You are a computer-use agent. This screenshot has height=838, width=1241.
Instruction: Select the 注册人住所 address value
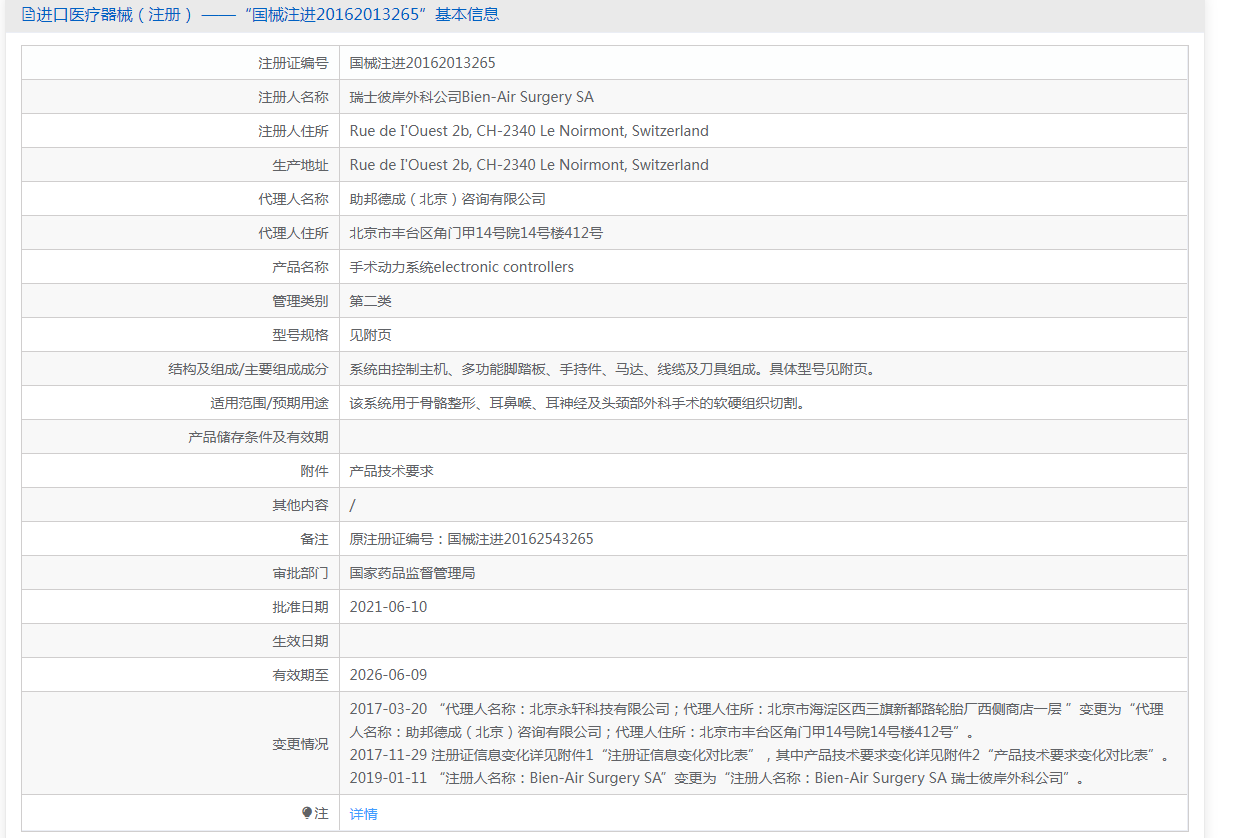click(x=528, y=131)
